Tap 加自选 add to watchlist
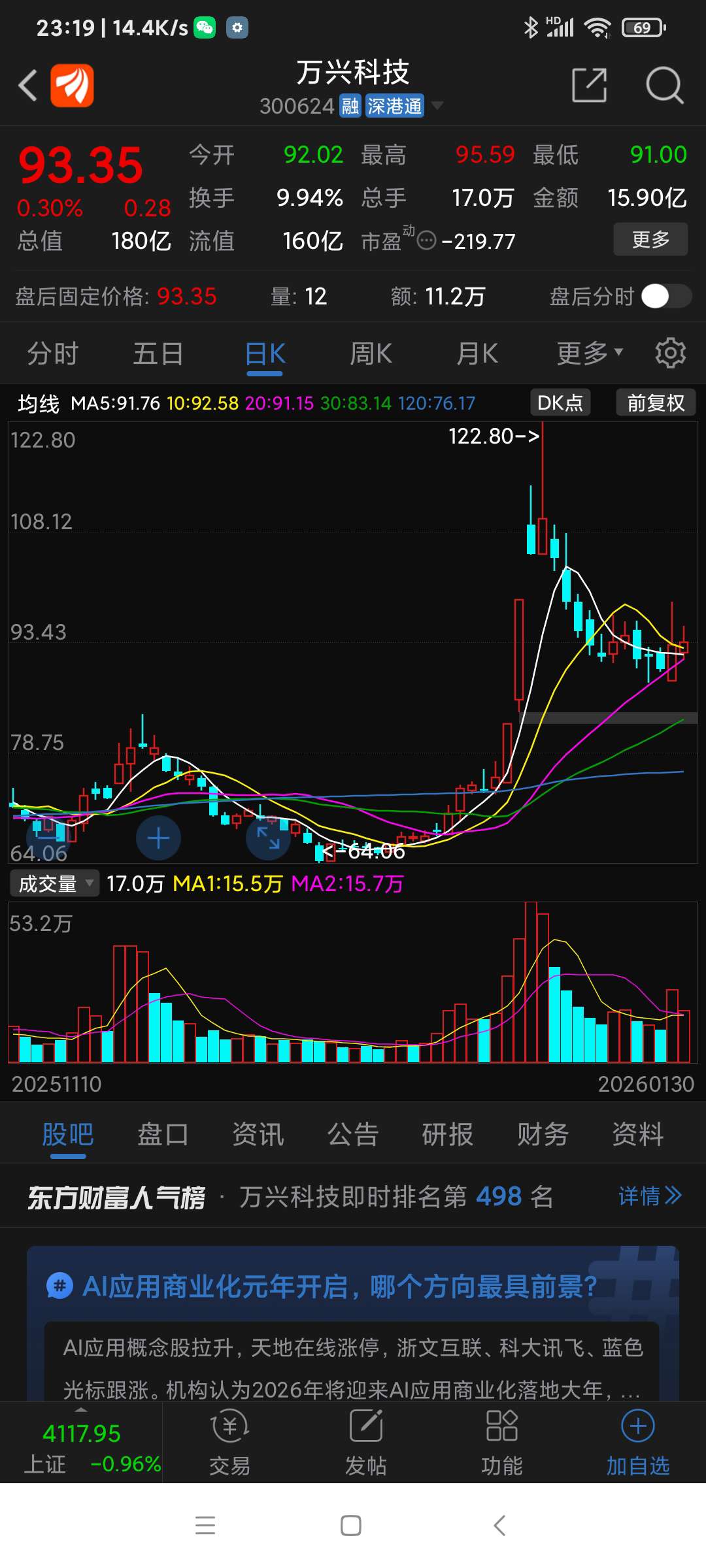Image resolution: width=706 pixels, height=1568 pixels. 638,1443
